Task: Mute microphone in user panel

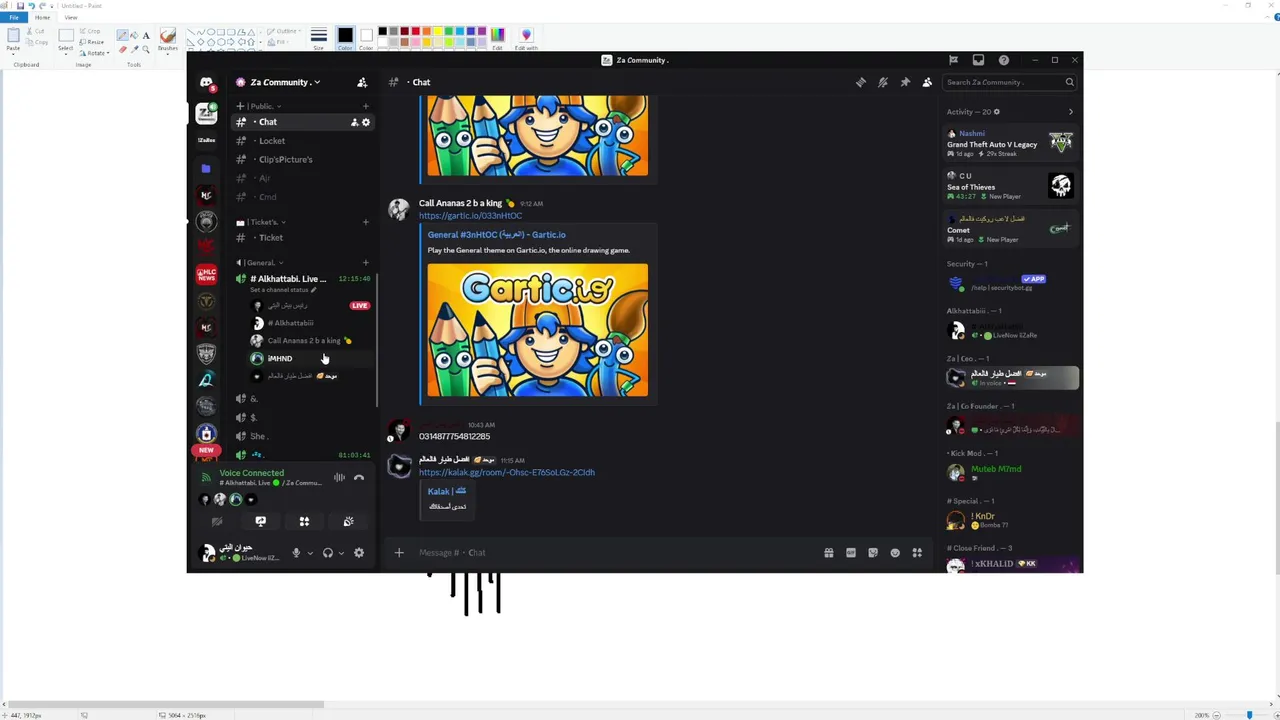Action: pos(296,553)
